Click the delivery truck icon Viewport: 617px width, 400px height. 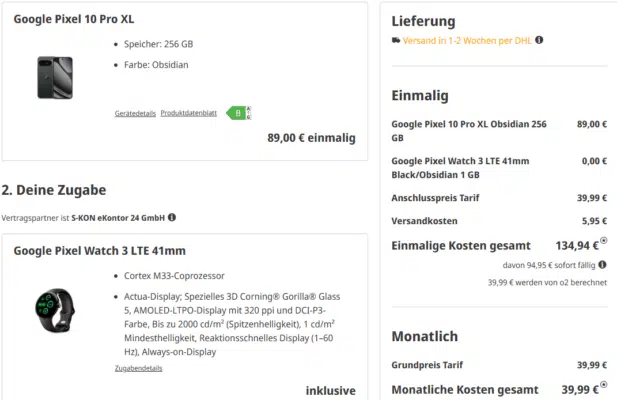point(396,41)
